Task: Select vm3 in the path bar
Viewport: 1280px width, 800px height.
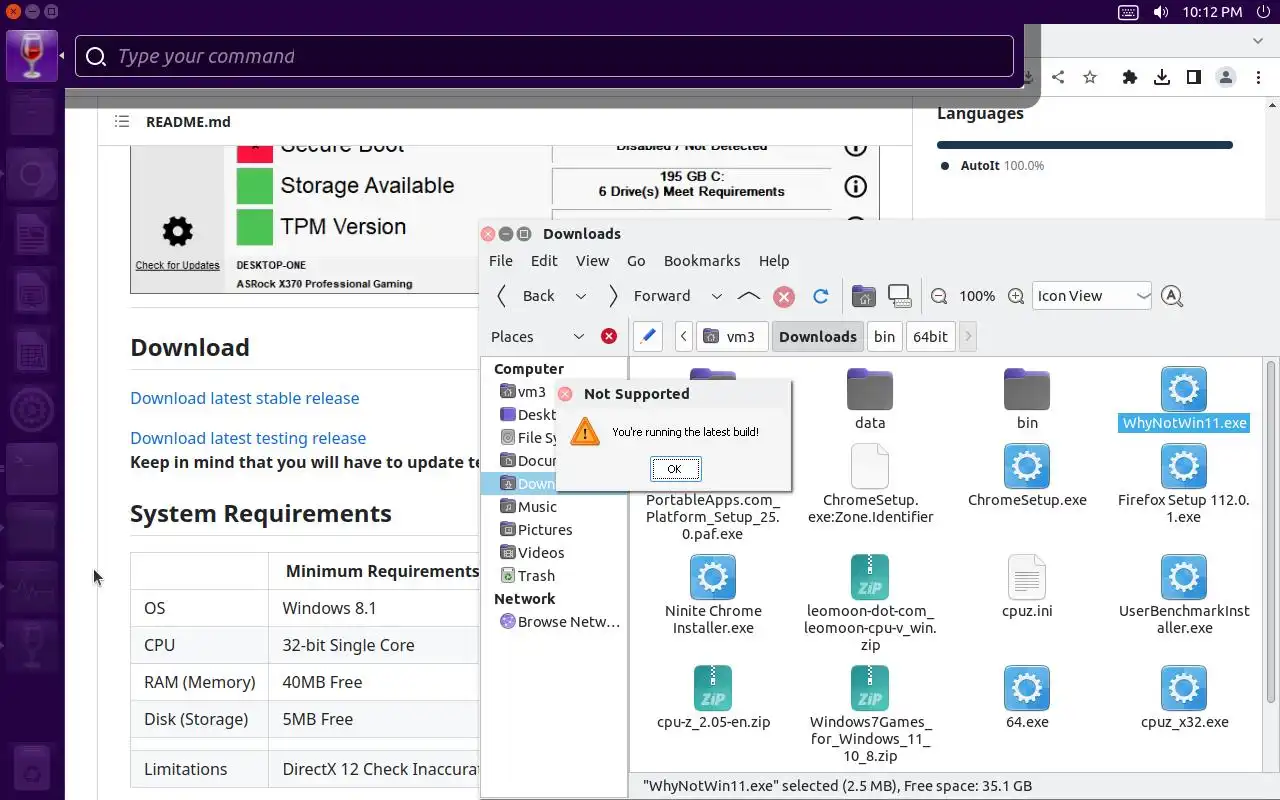Action: pyautogui.click(x=731, y=337)
